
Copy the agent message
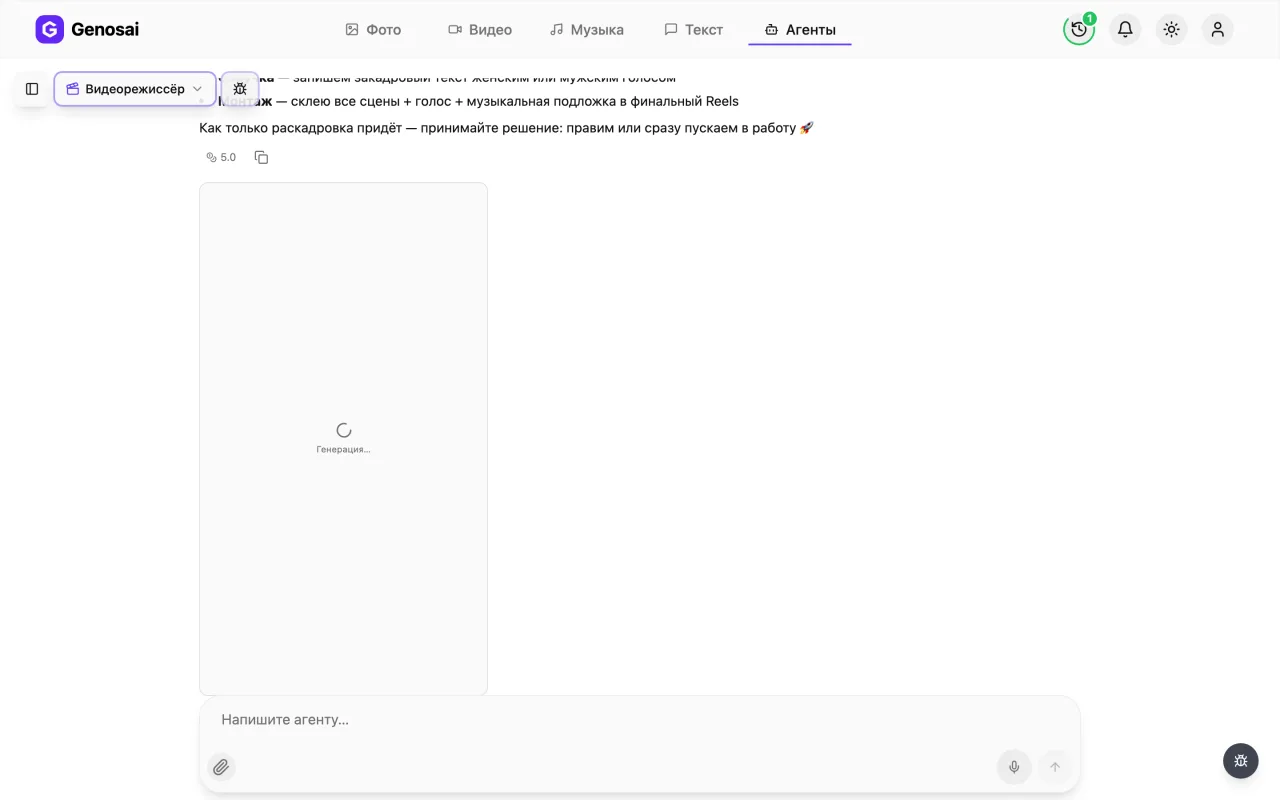(x=262, y=157)
